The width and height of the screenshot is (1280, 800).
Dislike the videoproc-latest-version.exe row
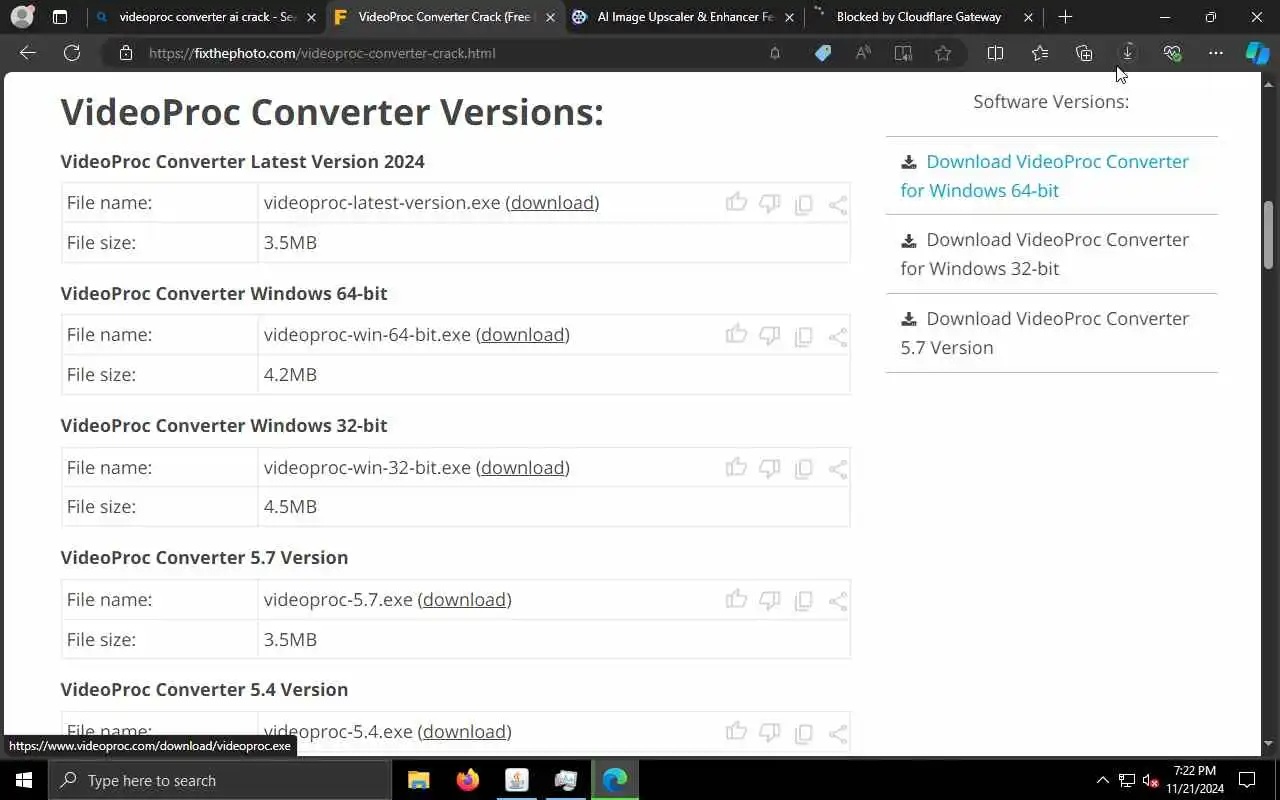[769, 203]
